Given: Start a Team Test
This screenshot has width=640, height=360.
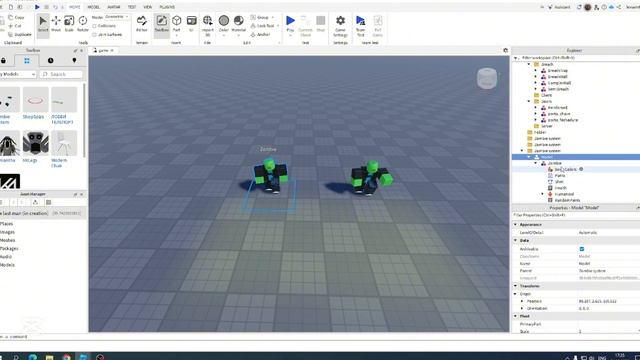Looking at the screenshot, I should point(360,25).
